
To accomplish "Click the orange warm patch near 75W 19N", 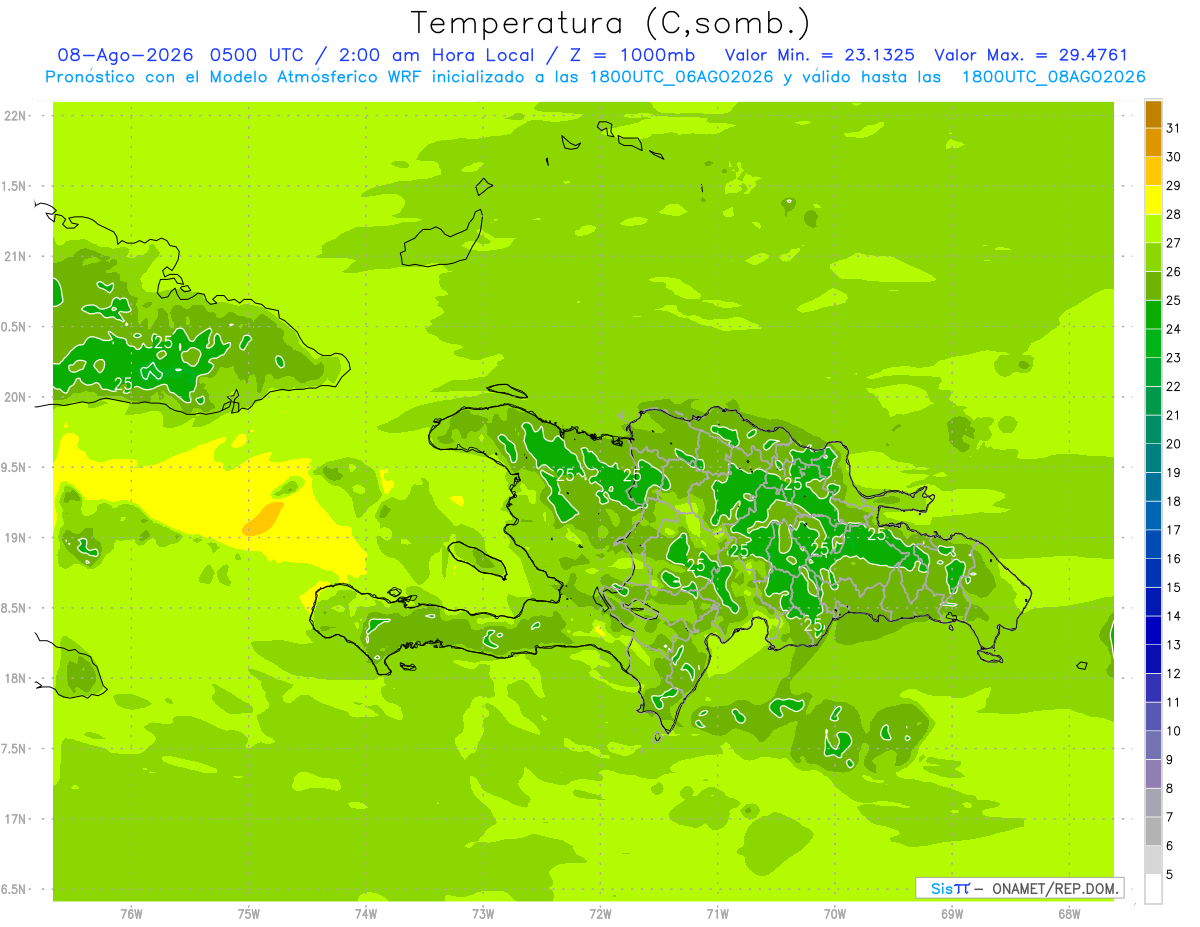I will 262,519.
